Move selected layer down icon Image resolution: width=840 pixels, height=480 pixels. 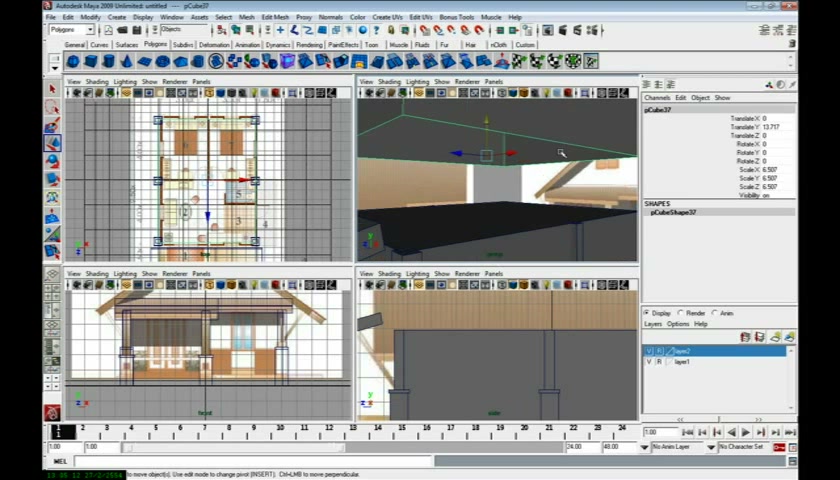click(760, 337)
